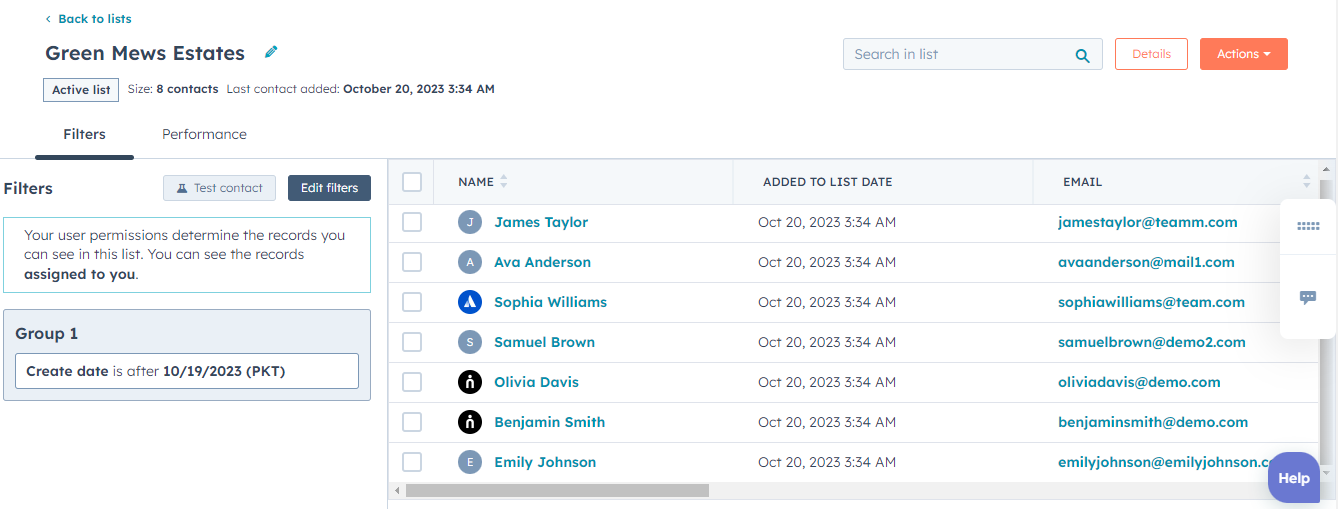Click Benjamin Smith's black avatar icon
1338x509 pixels.
pos(470,422)
